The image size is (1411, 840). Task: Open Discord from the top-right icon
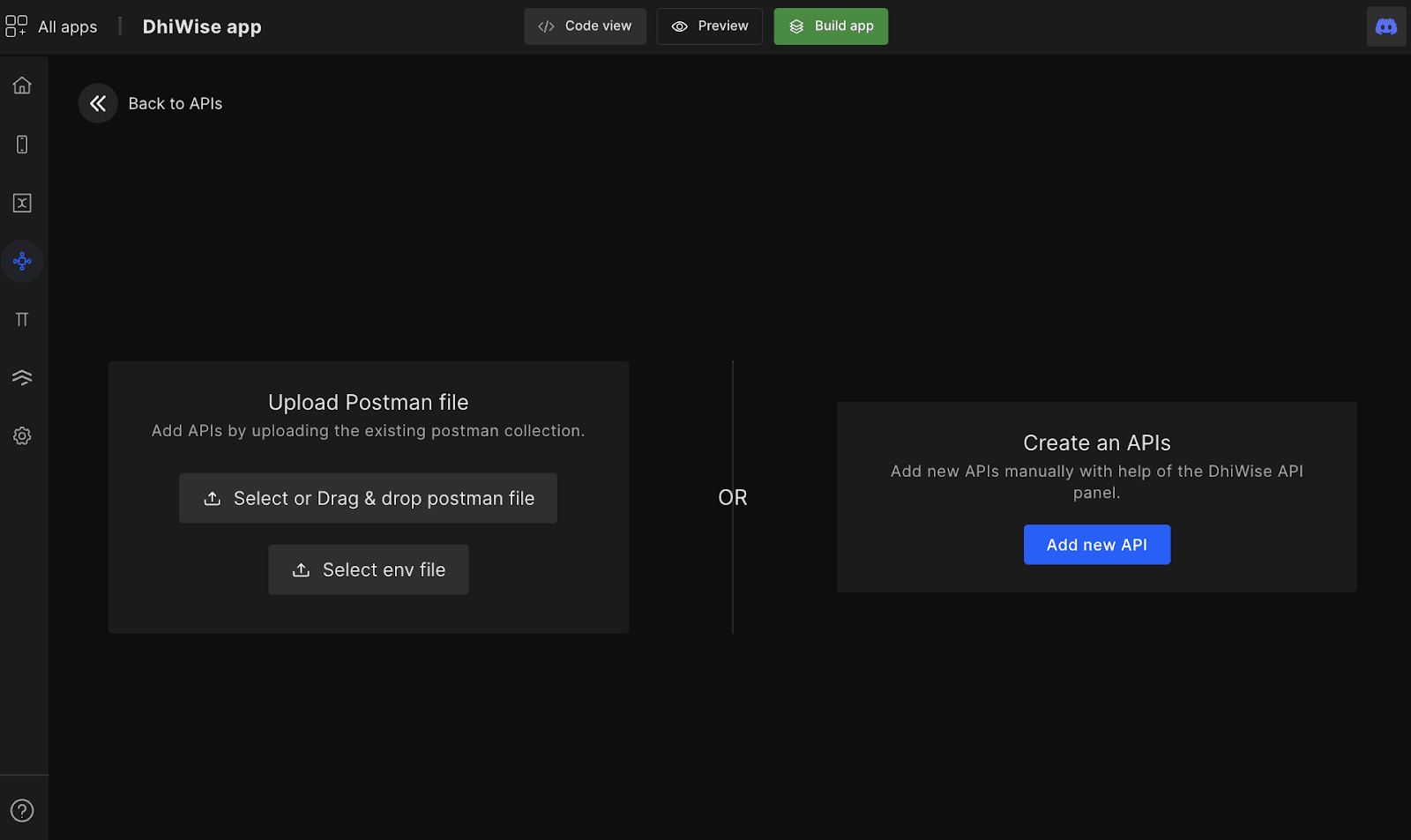1385,26
